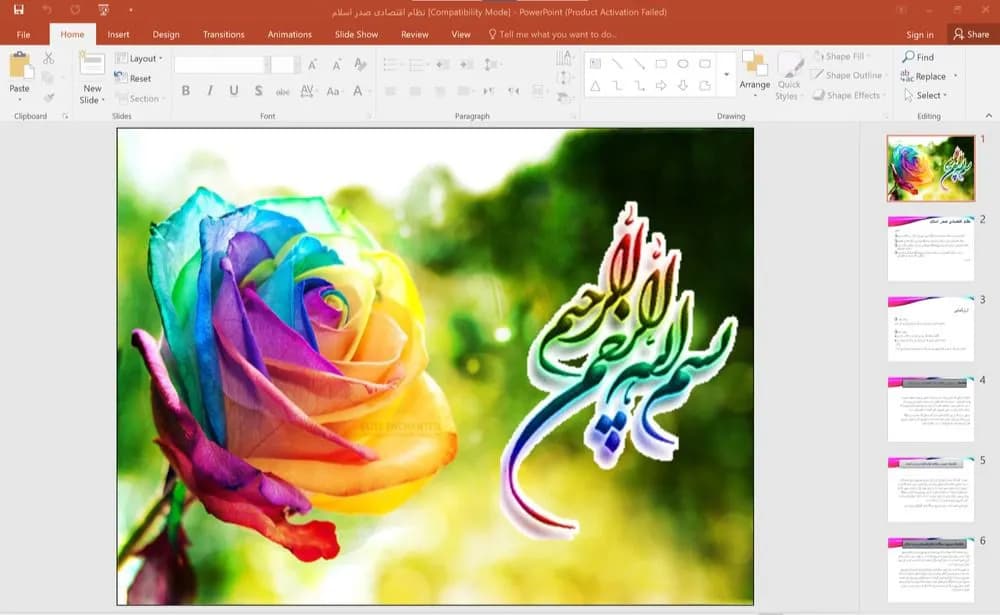Open the Layout dropdown

tap(139, 58)
